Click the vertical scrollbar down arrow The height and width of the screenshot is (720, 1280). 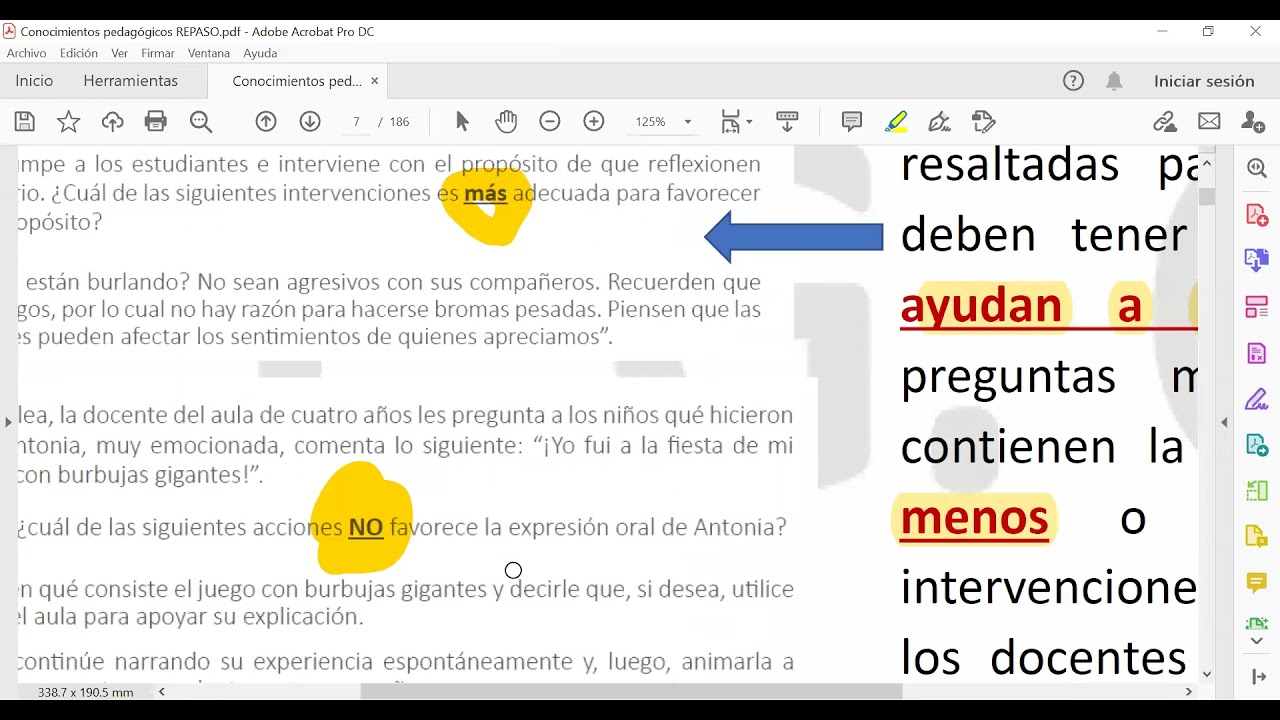(x=1207, y=675)
